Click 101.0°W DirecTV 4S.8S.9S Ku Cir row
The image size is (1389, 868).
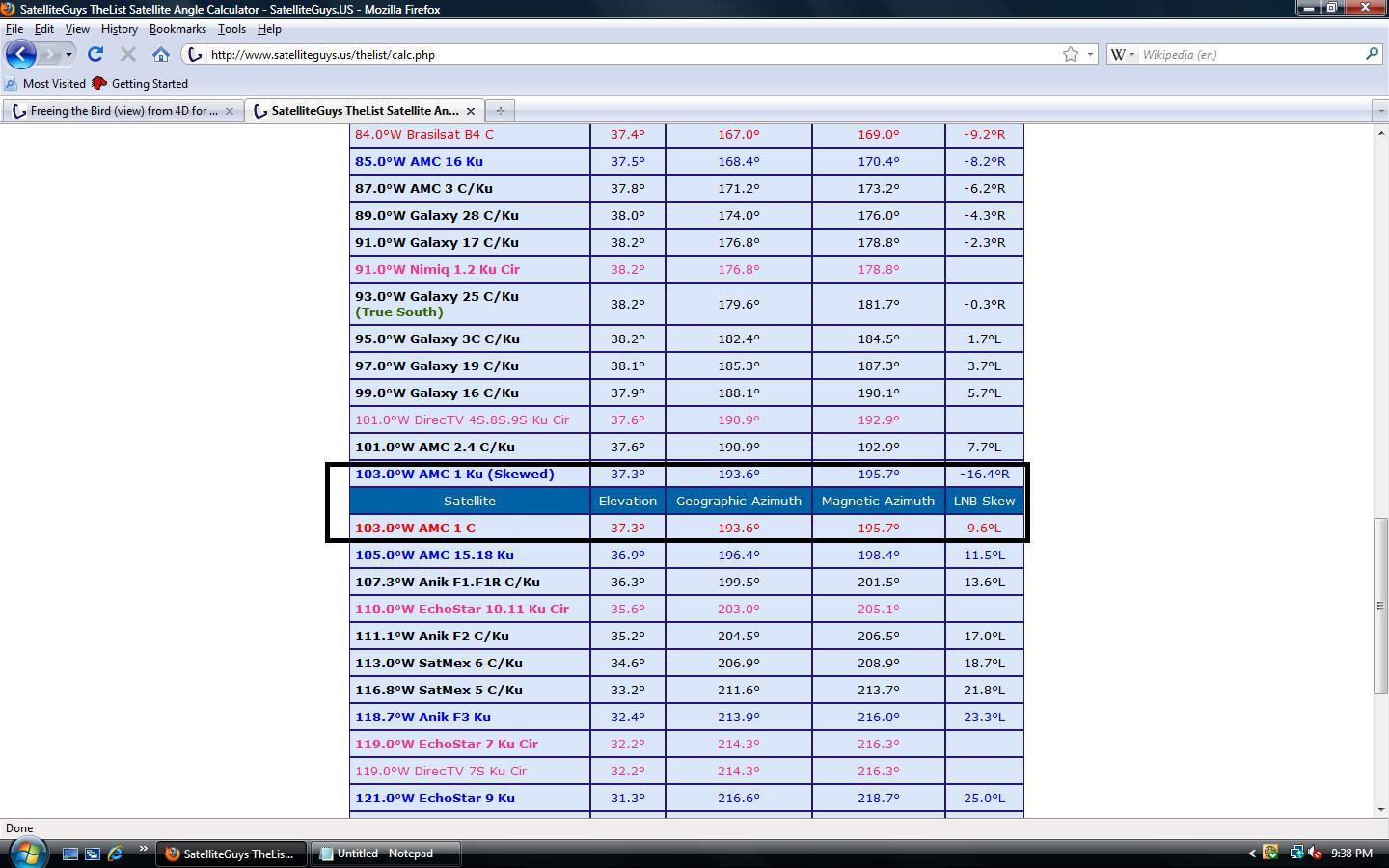coord(686,420)
